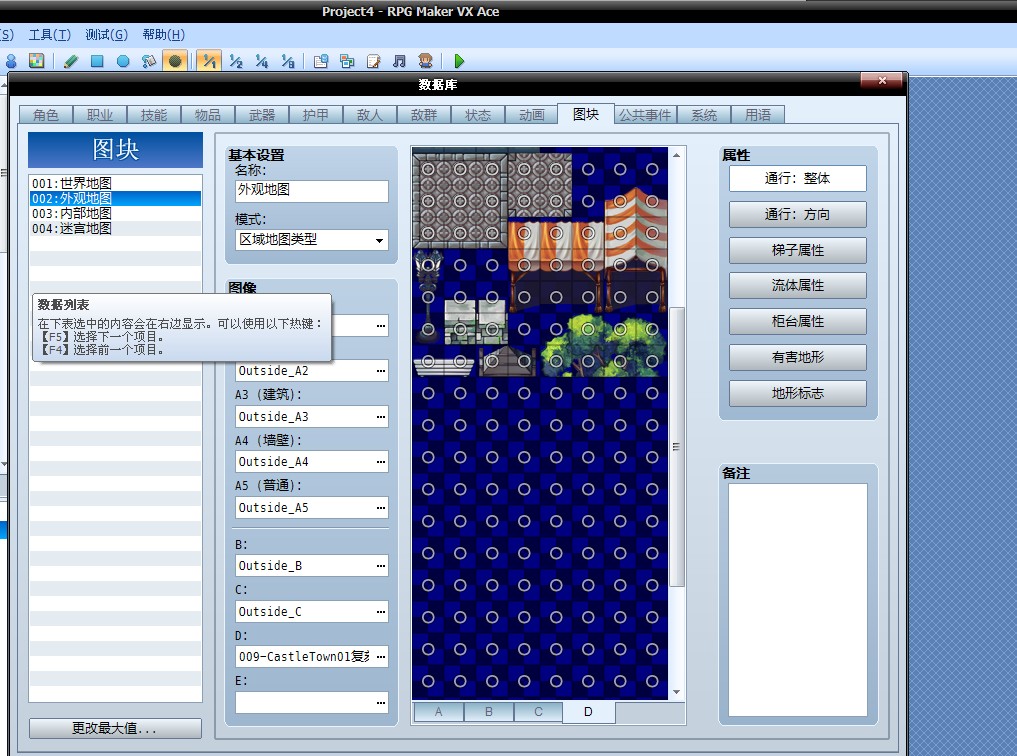Click the 梯子属性 ladder button
This screenshot has width=1017, height=756.
click(797, 250)
